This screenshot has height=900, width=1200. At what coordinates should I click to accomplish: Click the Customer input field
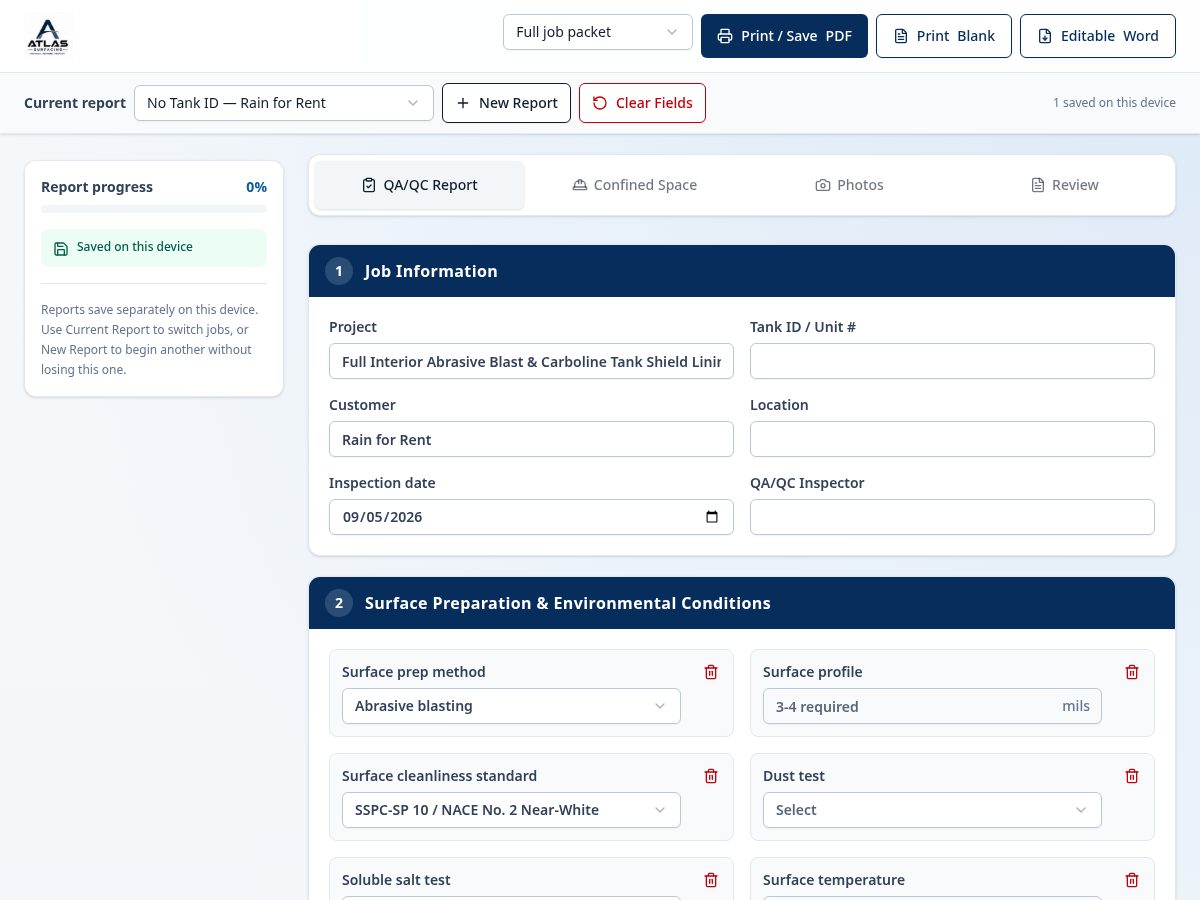(x=531, y=439)
